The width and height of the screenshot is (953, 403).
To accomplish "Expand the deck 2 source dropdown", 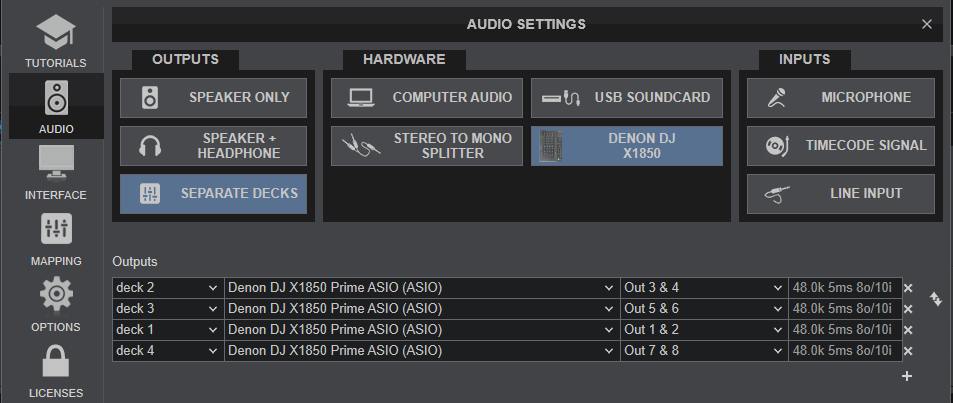I will pos(167,288).
